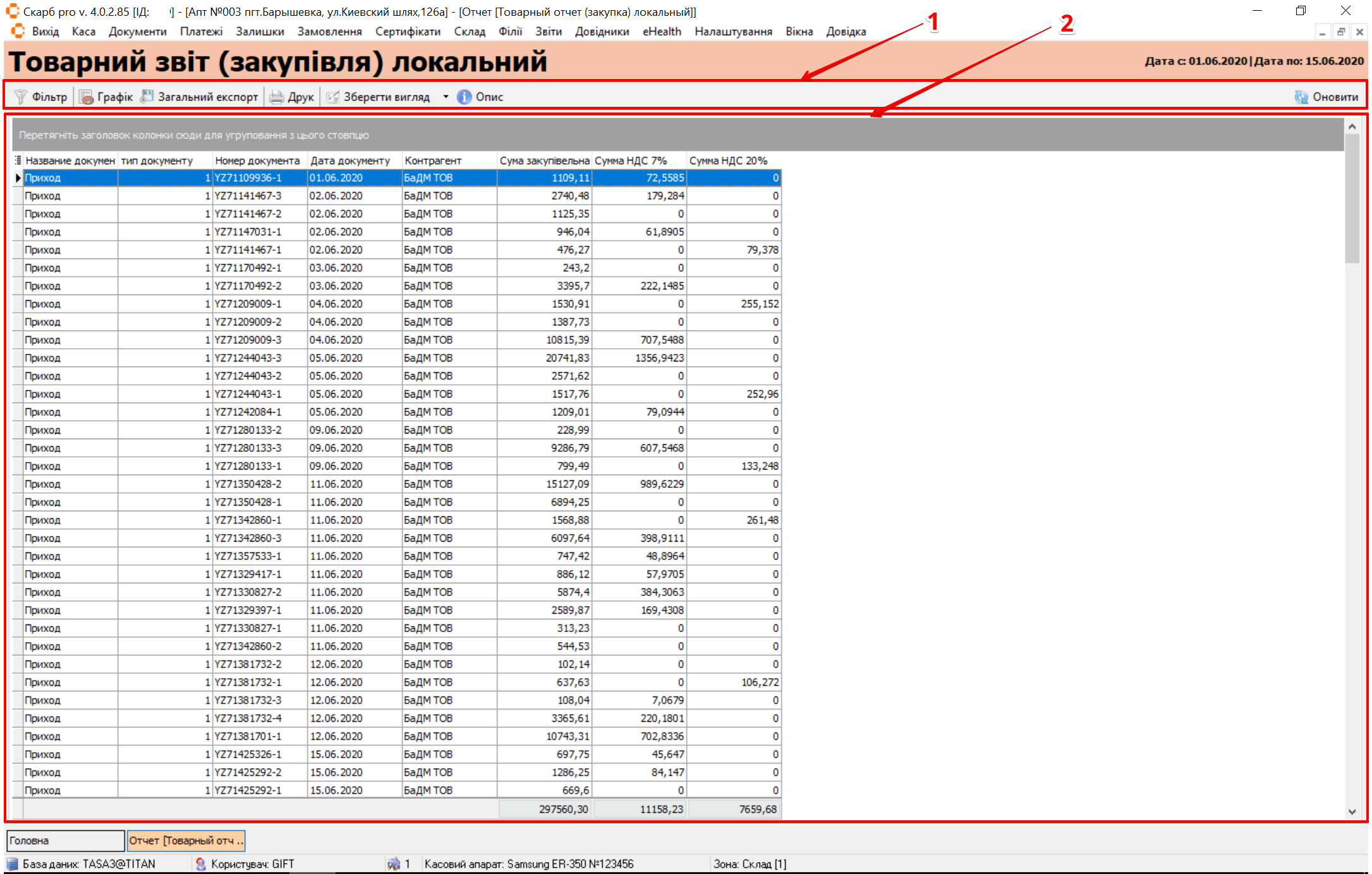
Task: Click the Контрагент column header
Action: tap(434, 161)
